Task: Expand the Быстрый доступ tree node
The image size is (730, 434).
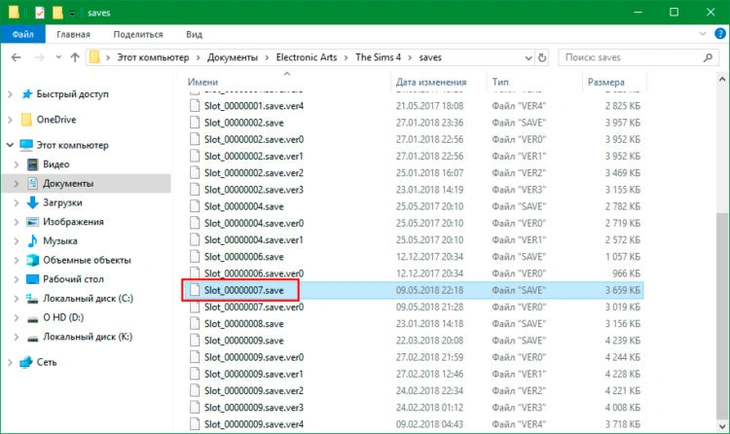Action: [9, 95]
